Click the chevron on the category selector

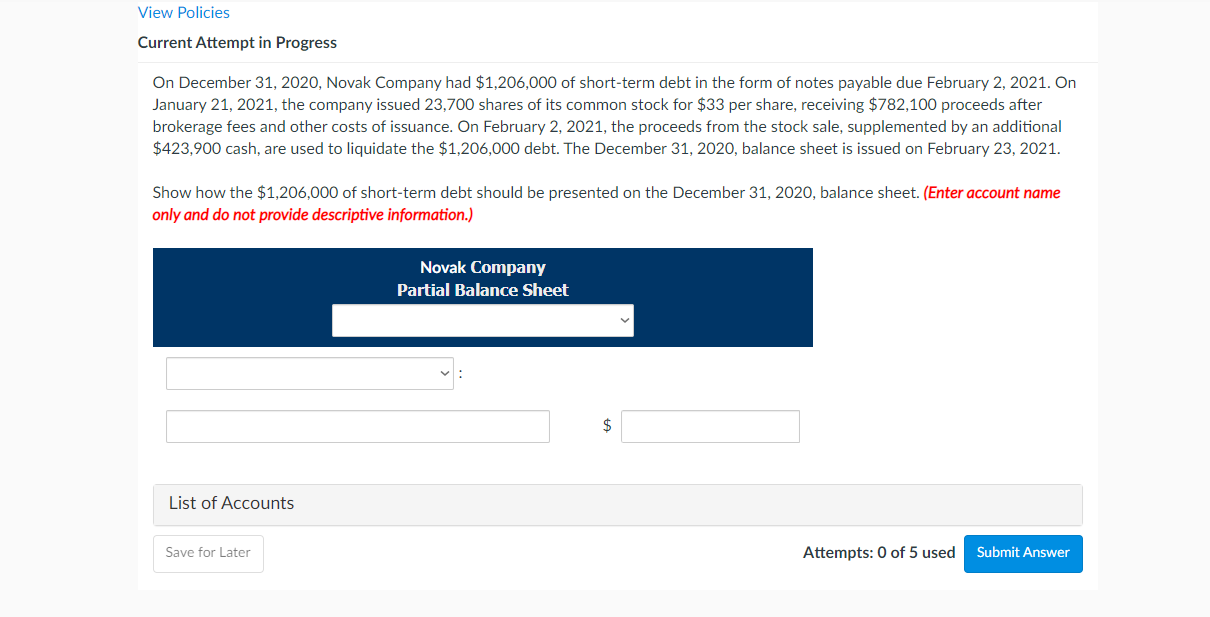click(x=445, y=373)
